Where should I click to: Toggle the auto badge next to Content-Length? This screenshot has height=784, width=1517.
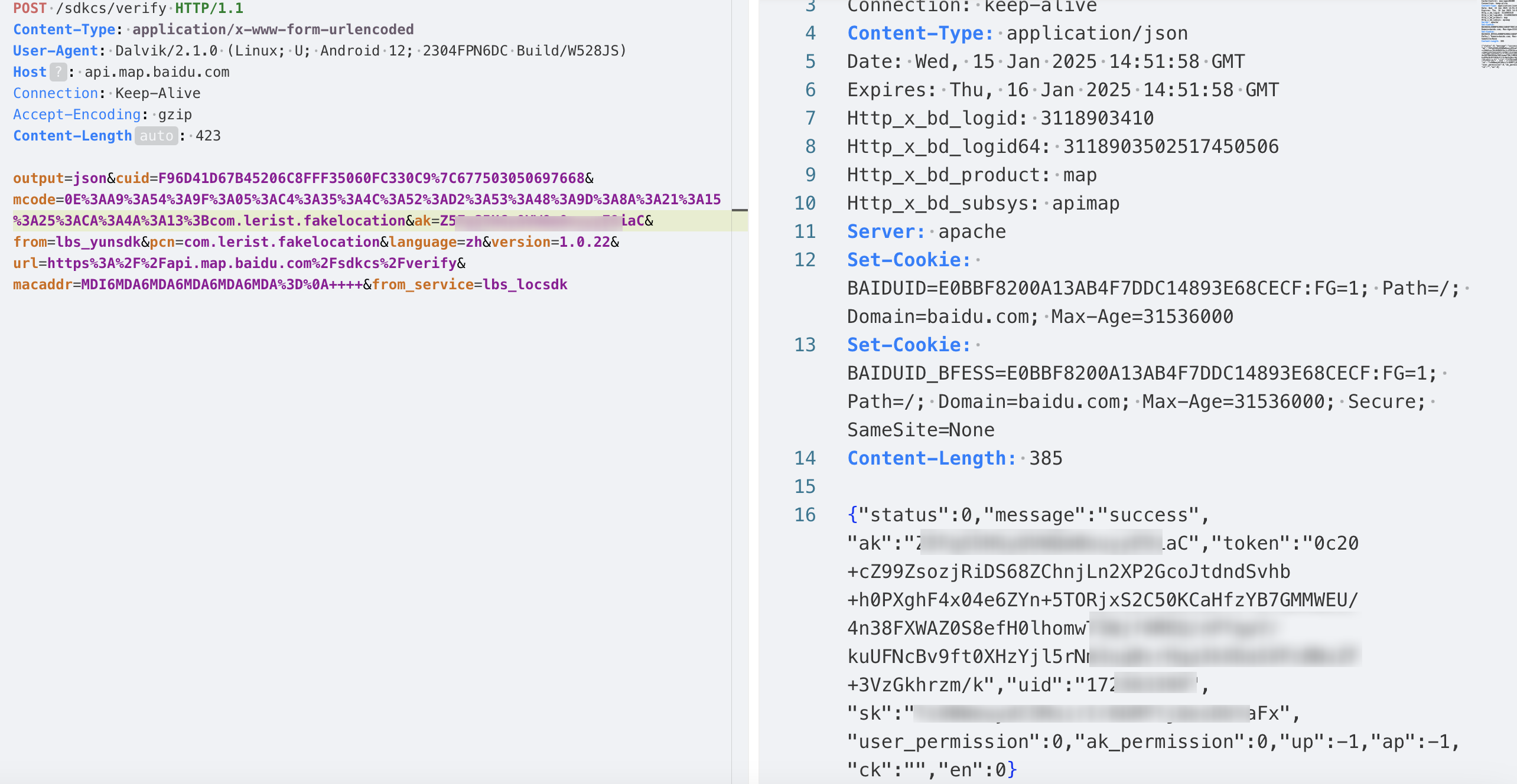coord(156,136)
